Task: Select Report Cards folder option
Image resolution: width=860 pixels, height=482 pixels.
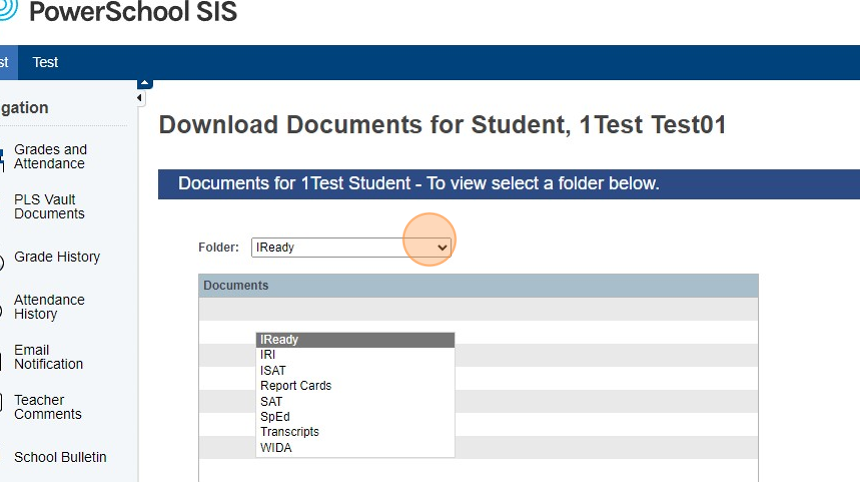Action: click(355, 385)
